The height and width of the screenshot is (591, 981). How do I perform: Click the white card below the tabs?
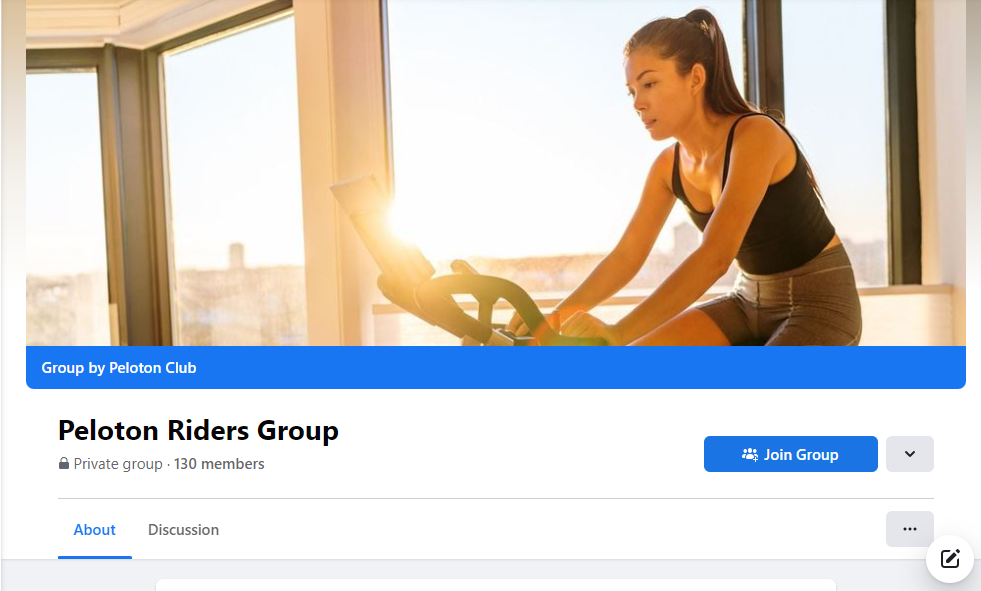[496, 585]
